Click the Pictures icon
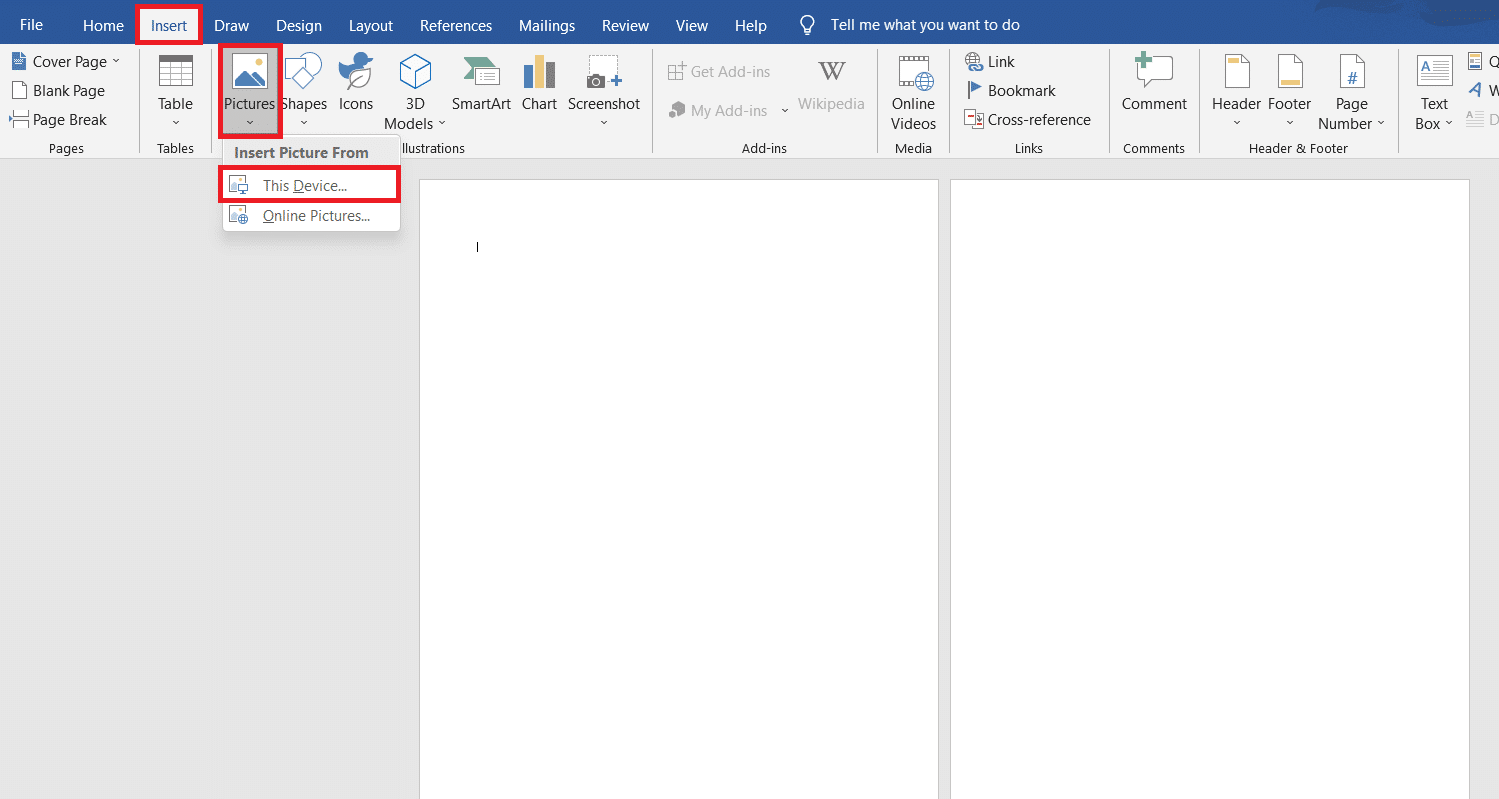Viewport: 1499px width, 799px height. (249, 72)
